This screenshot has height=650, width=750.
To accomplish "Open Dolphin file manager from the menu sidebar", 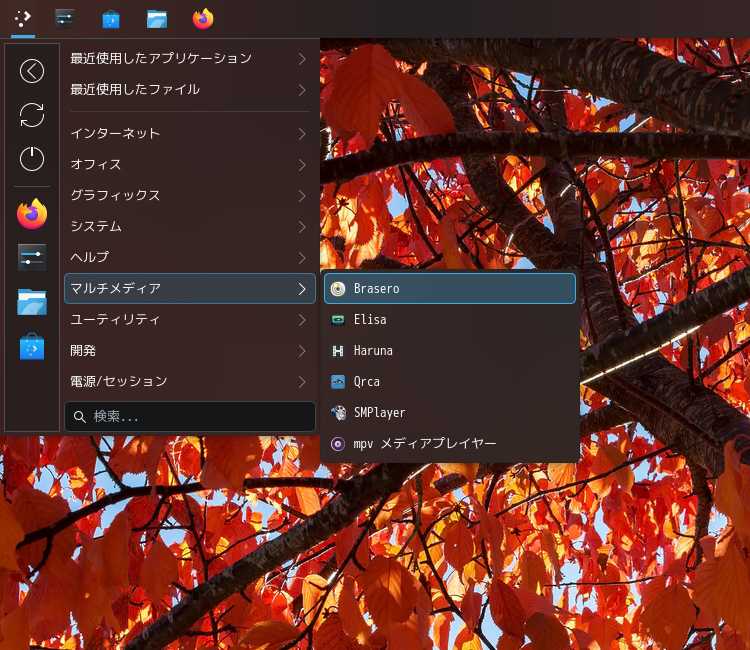I will 32,302.
